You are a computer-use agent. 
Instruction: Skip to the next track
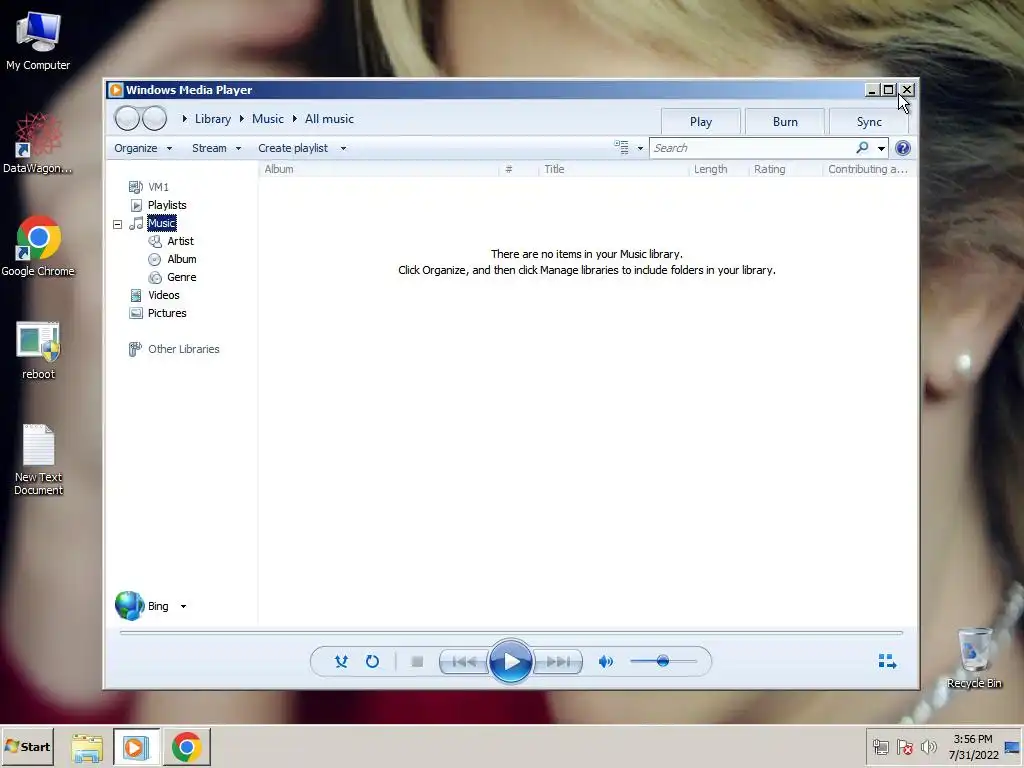[558, 662]
